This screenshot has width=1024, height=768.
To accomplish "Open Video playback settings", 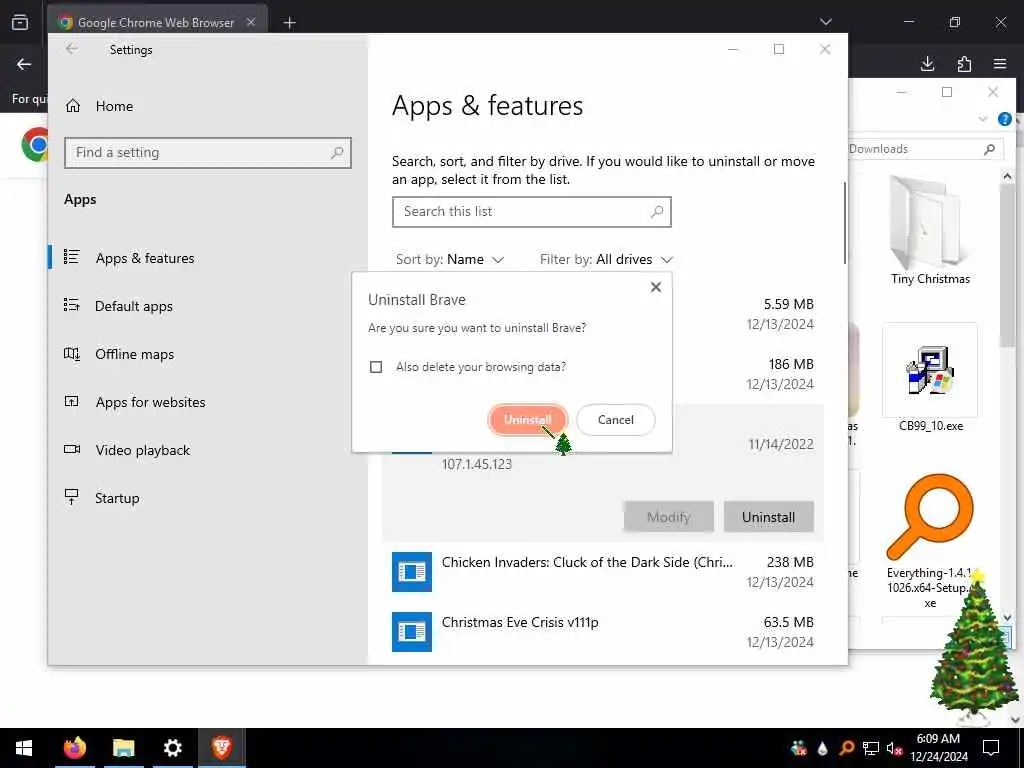I will tap(142, 450).
